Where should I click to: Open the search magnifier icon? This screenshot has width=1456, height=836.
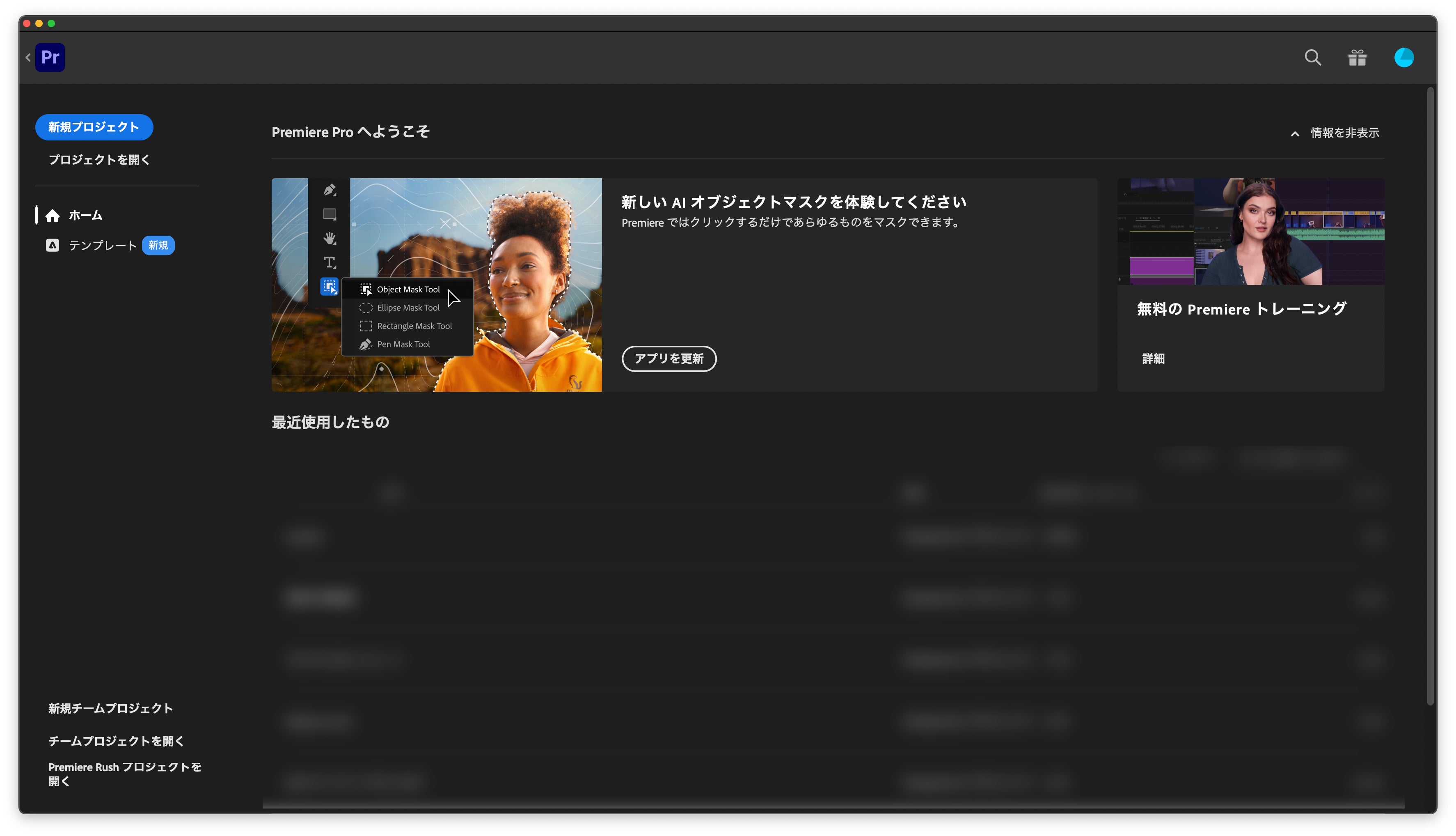(1313, 57)
